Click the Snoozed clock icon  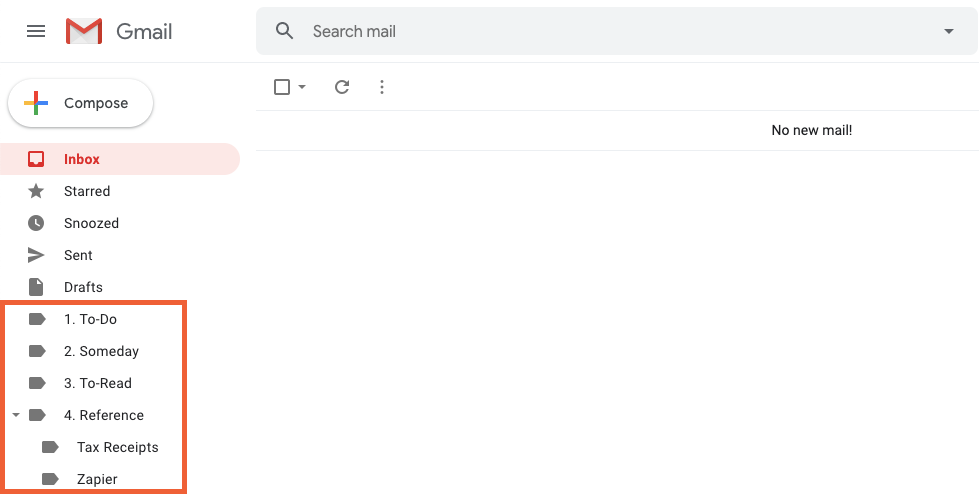(36, 223)
